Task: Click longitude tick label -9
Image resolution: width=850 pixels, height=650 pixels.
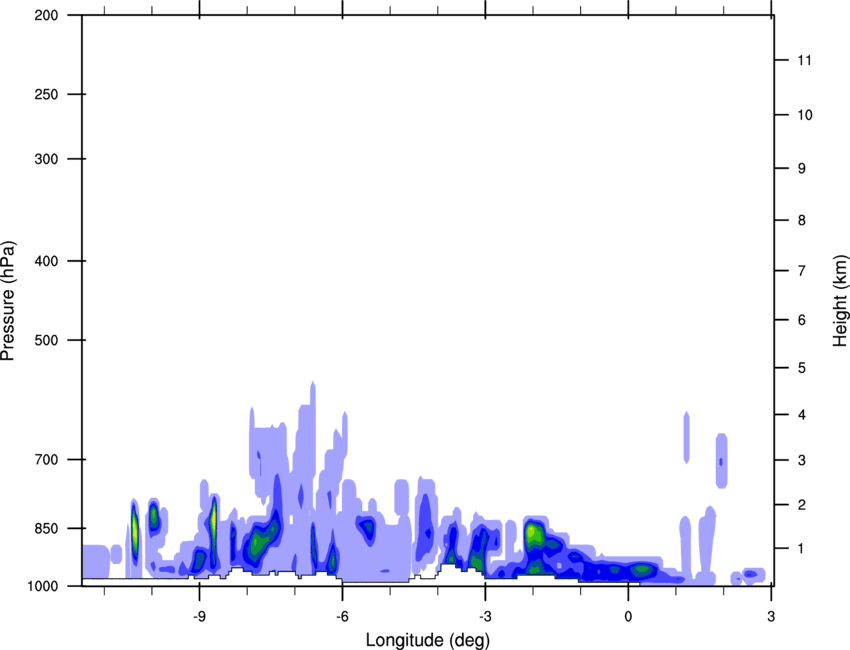Action: point(199,617)
